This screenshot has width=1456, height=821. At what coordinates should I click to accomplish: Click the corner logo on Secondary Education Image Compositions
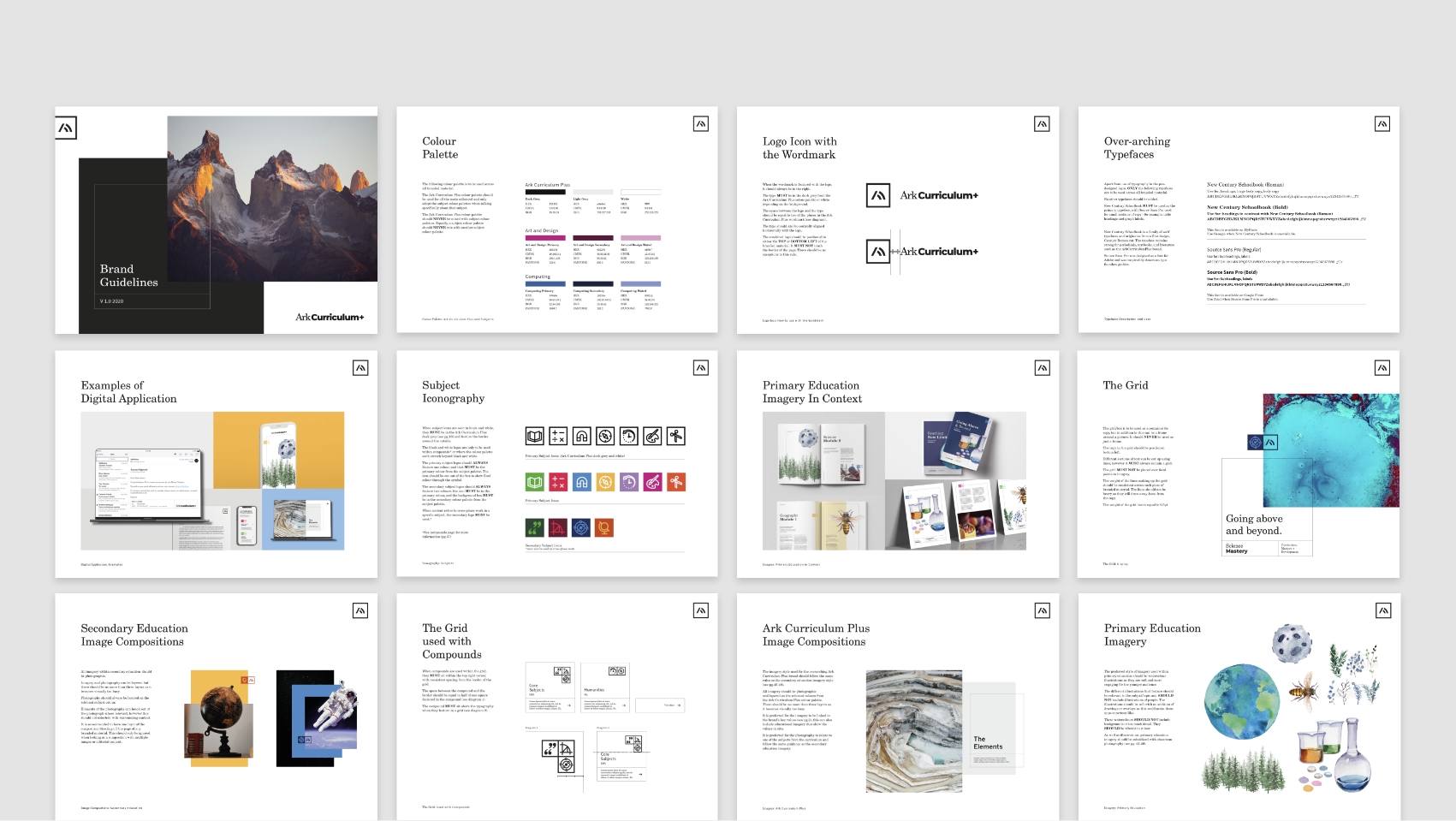click(360, 610)
